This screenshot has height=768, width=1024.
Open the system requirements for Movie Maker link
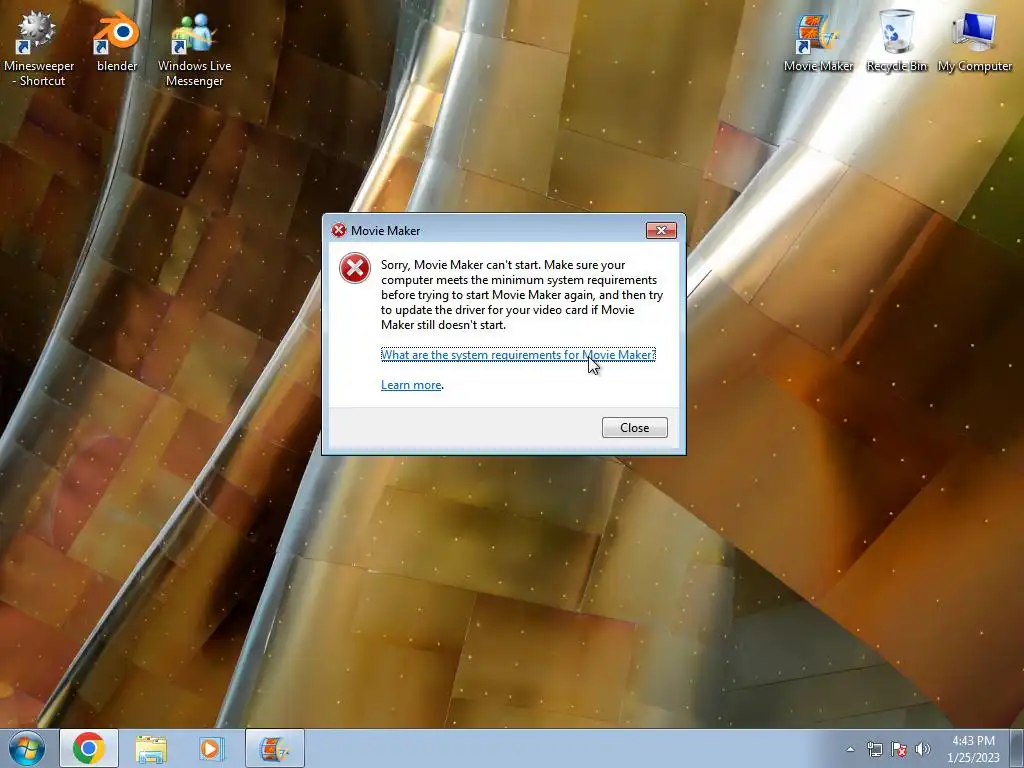pos(518,355)
